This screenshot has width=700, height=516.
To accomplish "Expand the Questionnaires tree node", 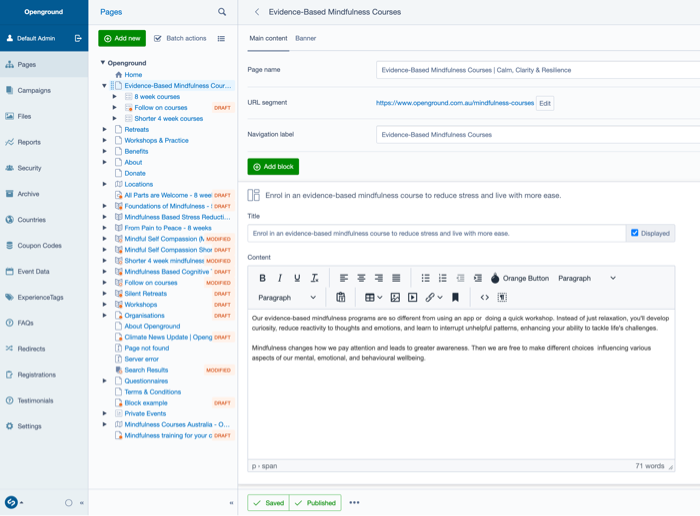I will point(104,381).
